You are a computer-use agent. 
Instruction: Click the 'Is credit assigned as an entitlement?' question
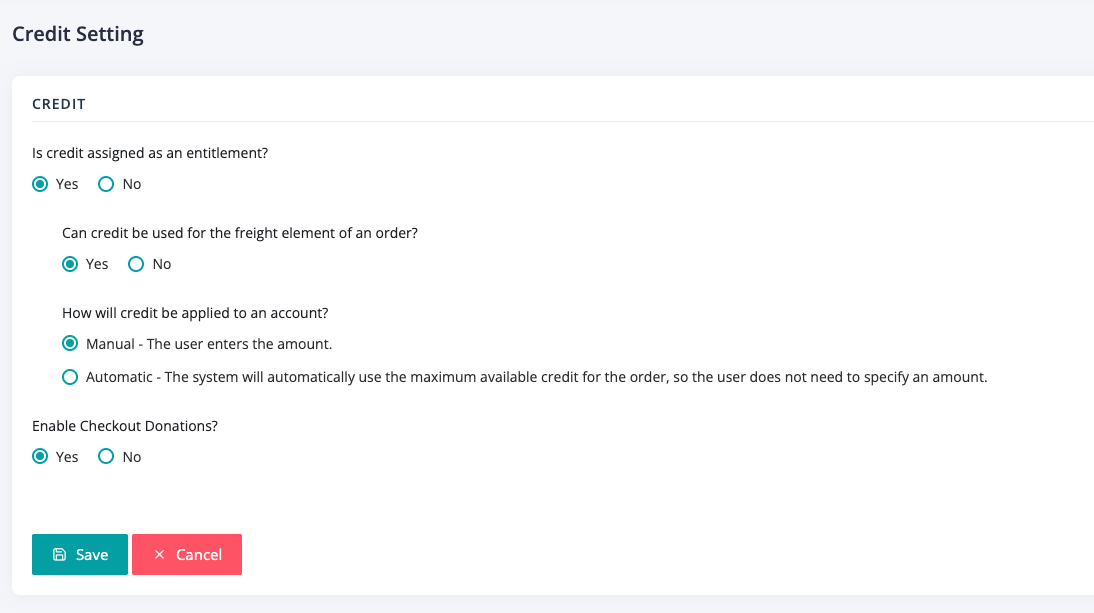pos(150,153)
